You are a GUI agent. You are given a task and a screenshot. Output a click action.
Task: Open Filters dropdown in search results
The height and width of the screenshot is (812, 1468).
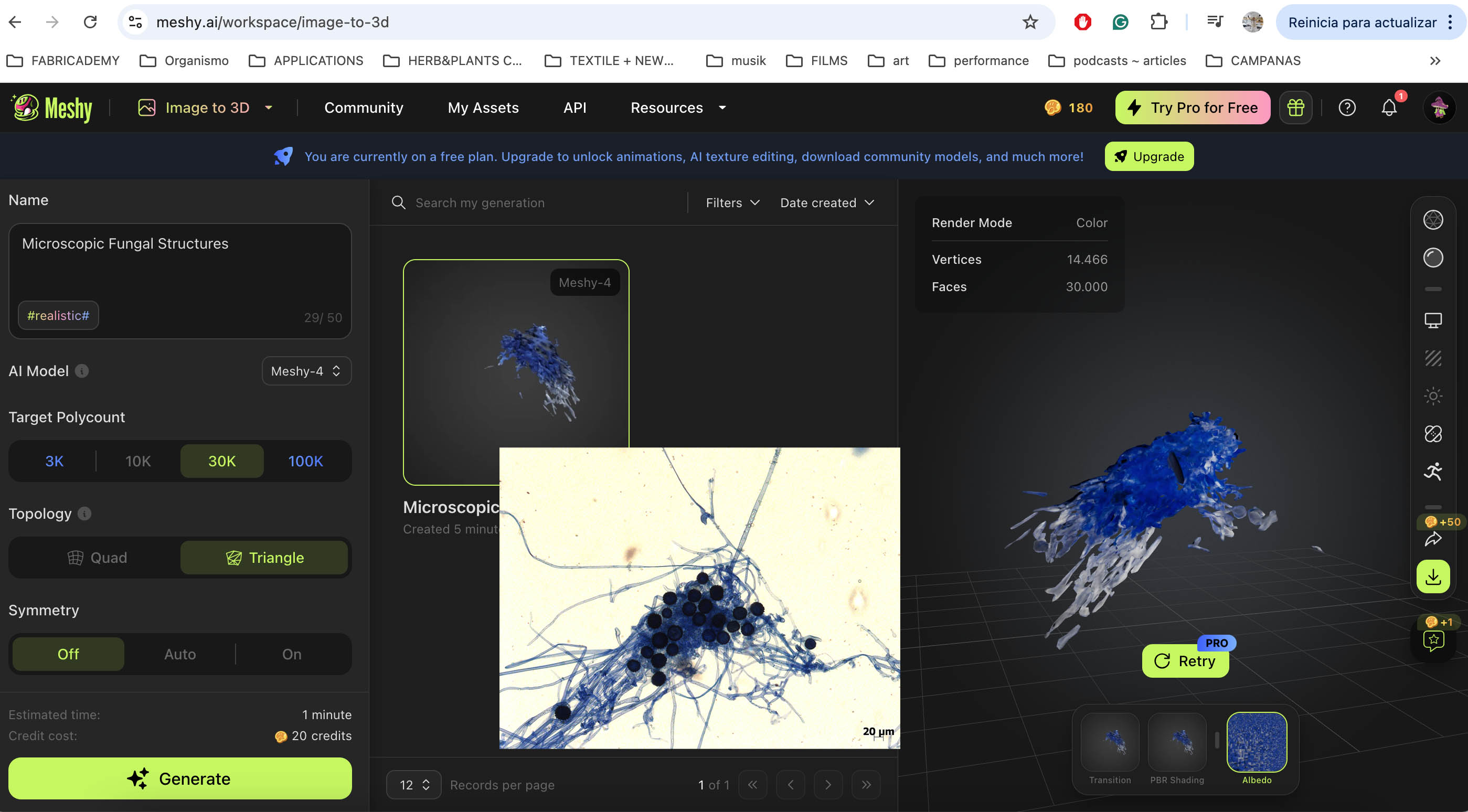(733, 202)
